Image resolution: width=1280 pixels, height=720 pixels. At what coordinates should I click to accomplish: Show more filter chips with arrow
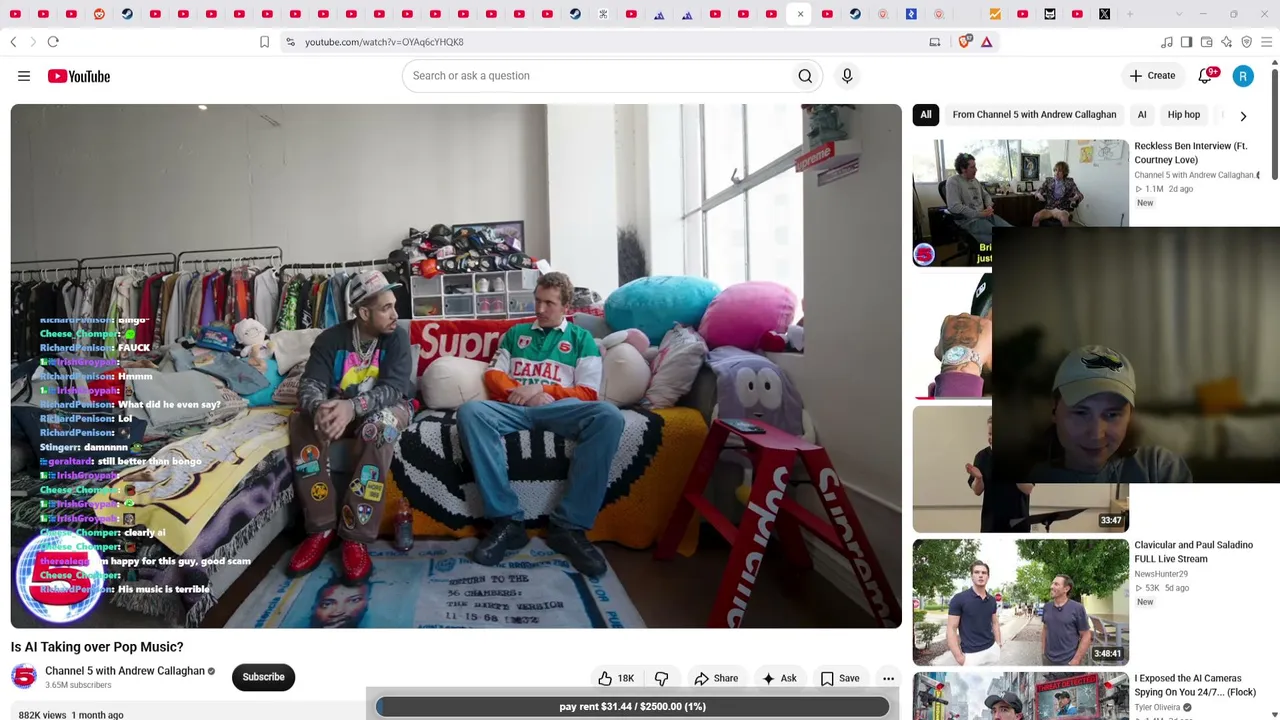(x=1243, y=116)
